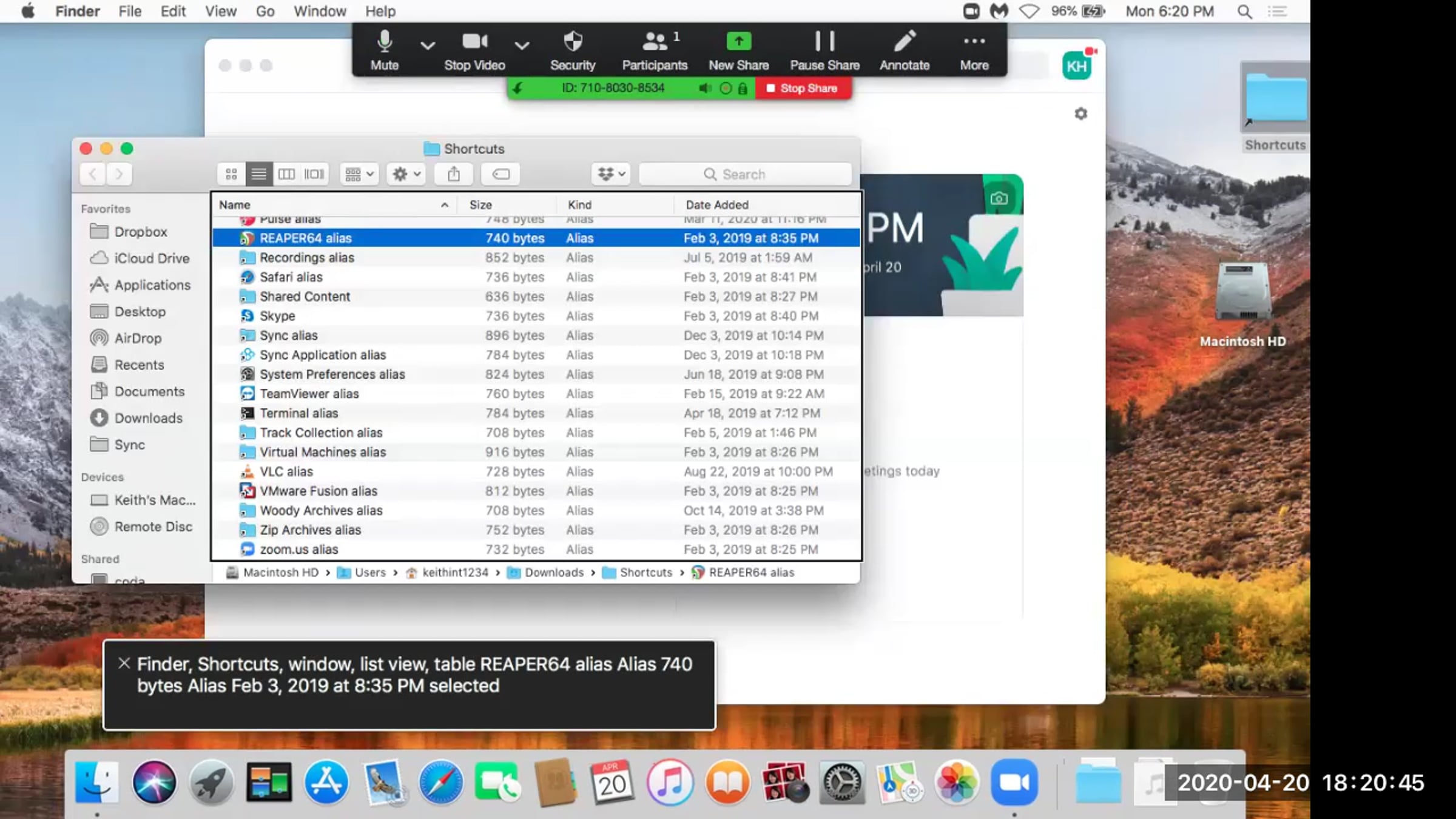
Task: Expand audio options arrow beside Mute
Action: click(x=428, y=45)
